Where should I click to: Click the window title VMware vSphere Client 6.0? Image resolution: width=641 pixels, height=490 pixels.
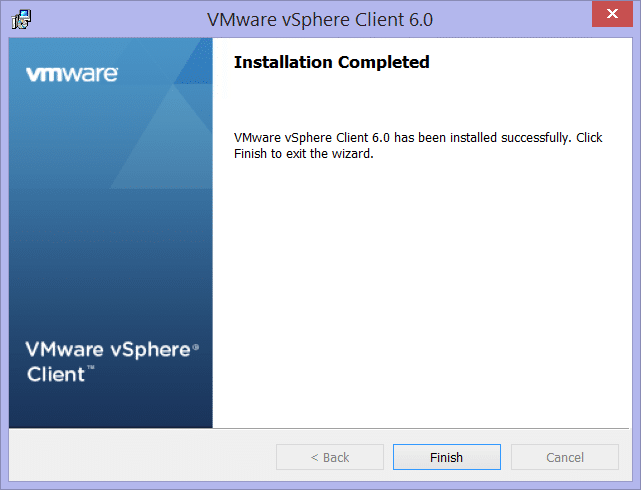tap(320, 20)
